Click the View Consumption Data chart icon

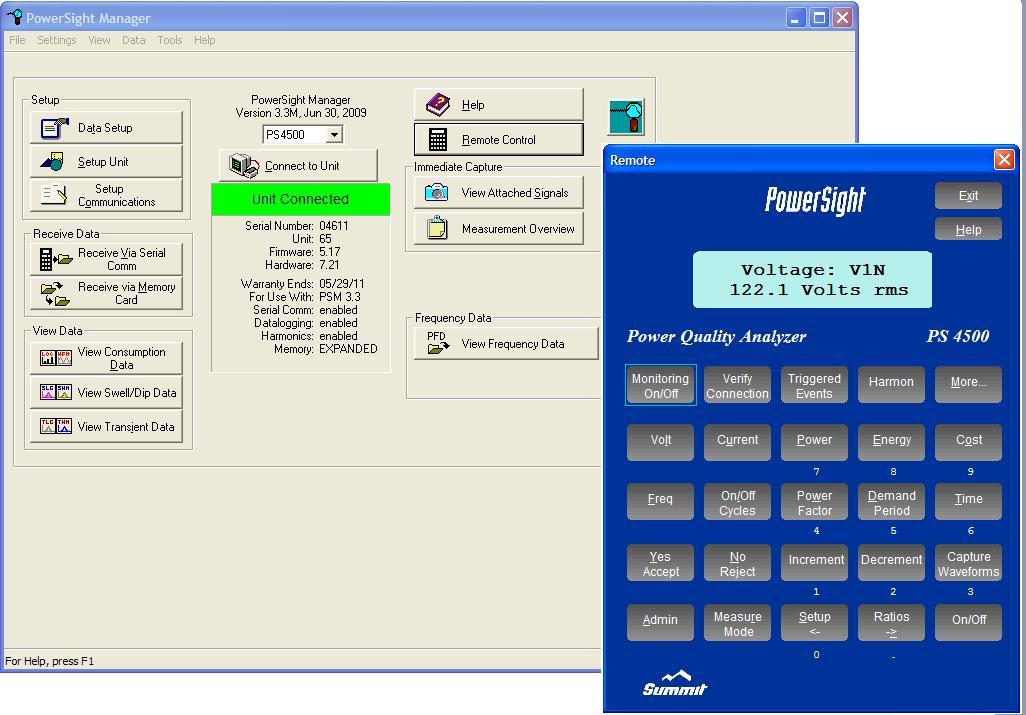[x=56, y=358]
